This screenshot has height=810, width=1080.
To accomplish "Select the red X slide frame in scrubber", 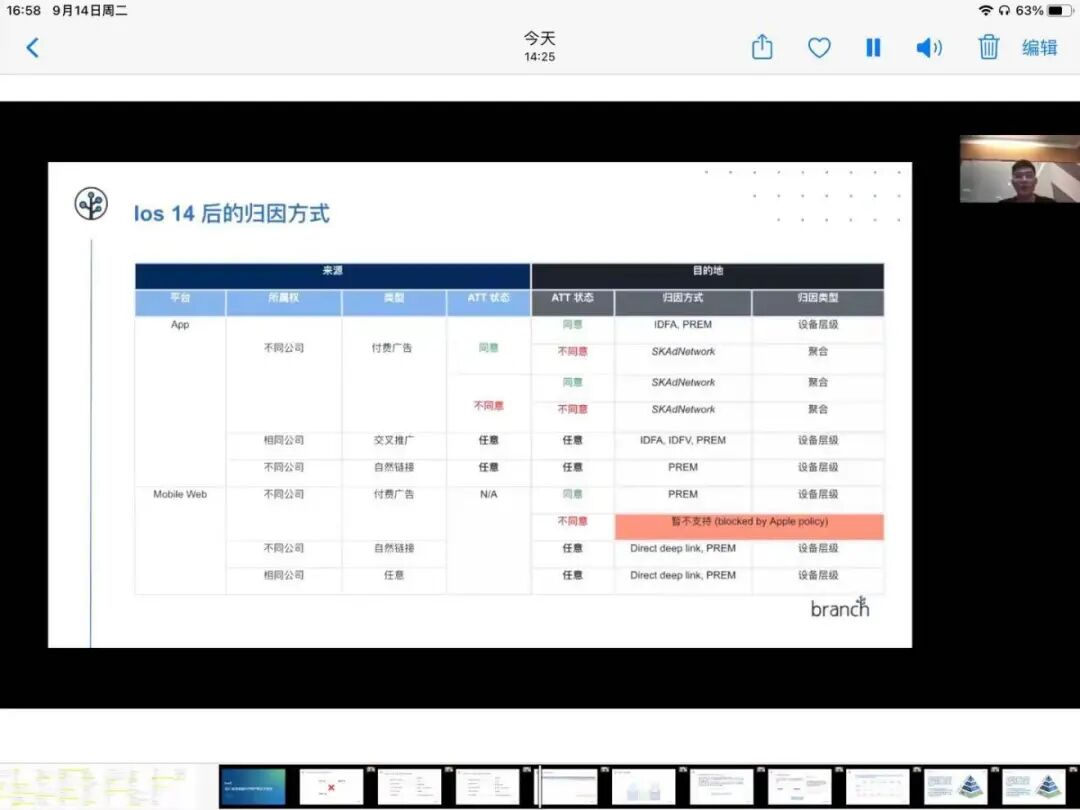I will pyautogui.click(x=331, y=787).
